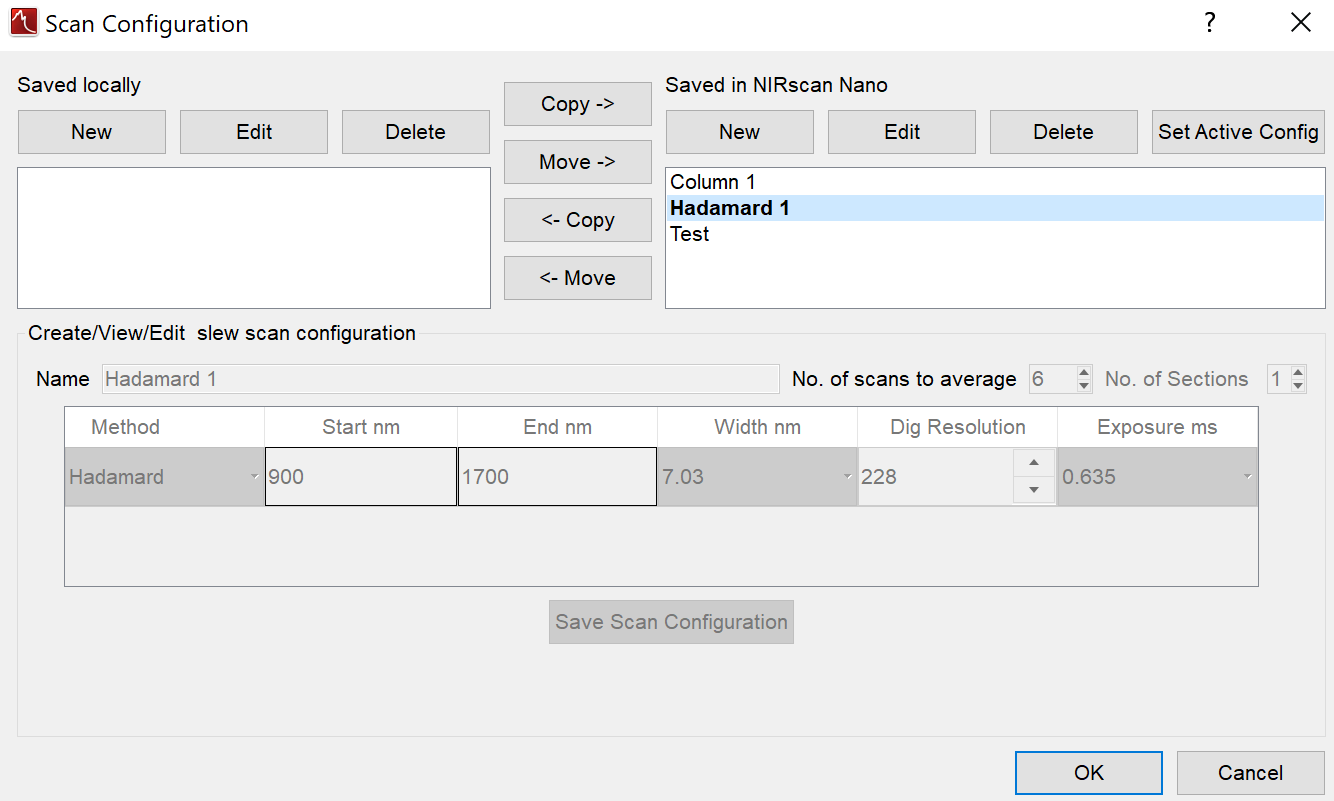This screenshot has width=1334, height=801.
Task: Click the help question mark icon
Action: (x=1210, y=23)
